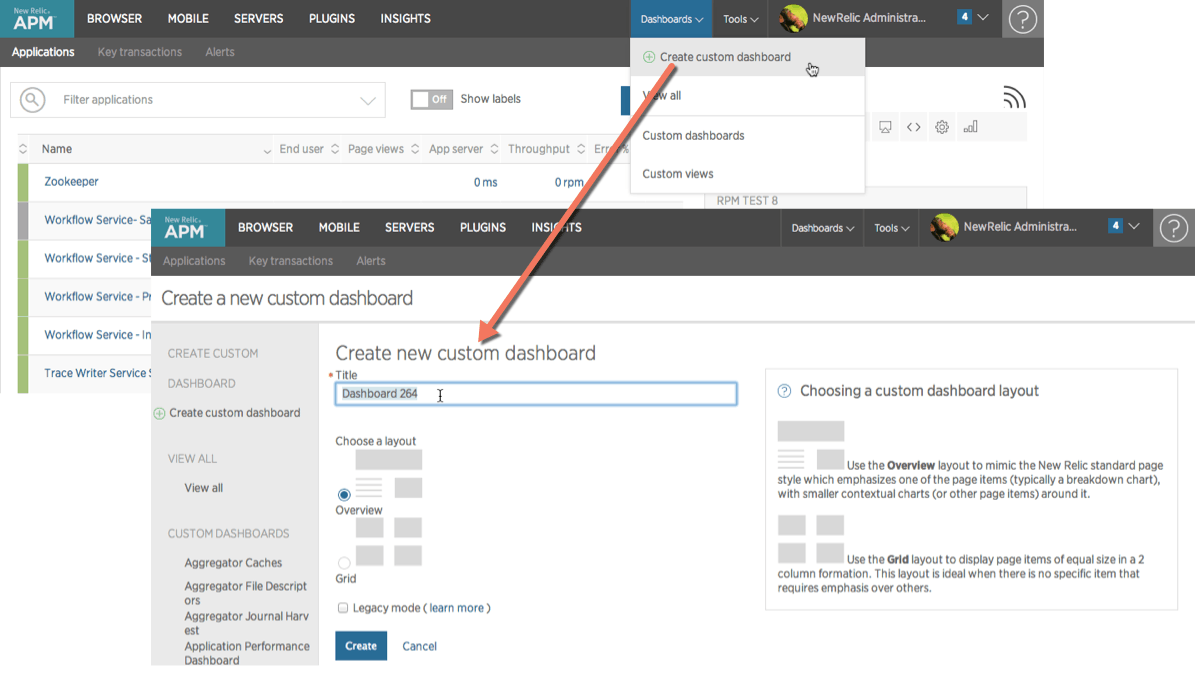Click the Cancel link next to Create
Viewport: 1200px width, 683px height.
click(x=420, y=646)
